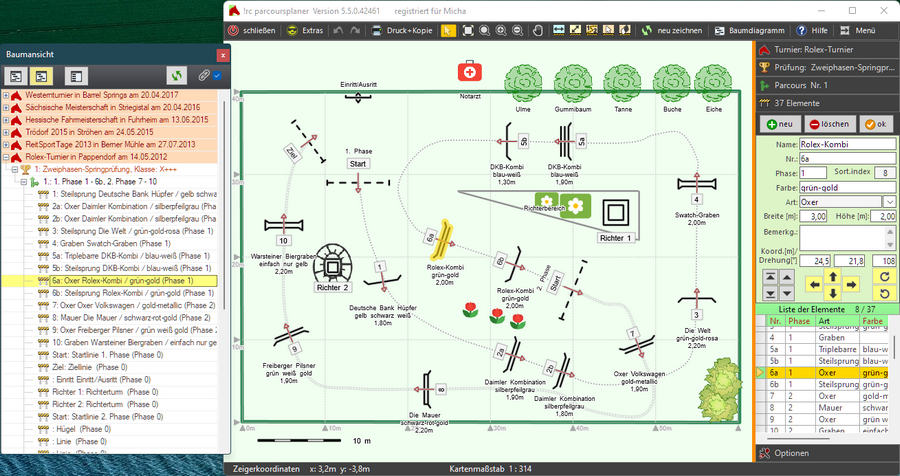This screenshot has width=900, height=476.
Task: Collapse the Zweiphasen-Springprüfung tree node
Action: 15,169
